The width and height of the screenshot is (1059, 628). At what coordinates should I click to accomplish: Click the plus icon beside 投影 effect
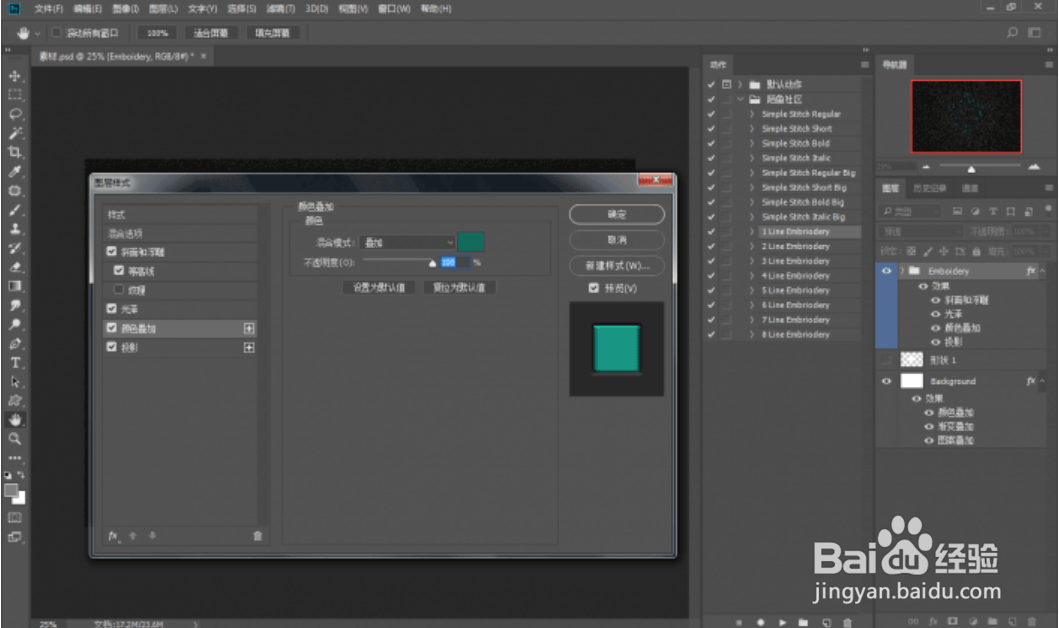249,347
